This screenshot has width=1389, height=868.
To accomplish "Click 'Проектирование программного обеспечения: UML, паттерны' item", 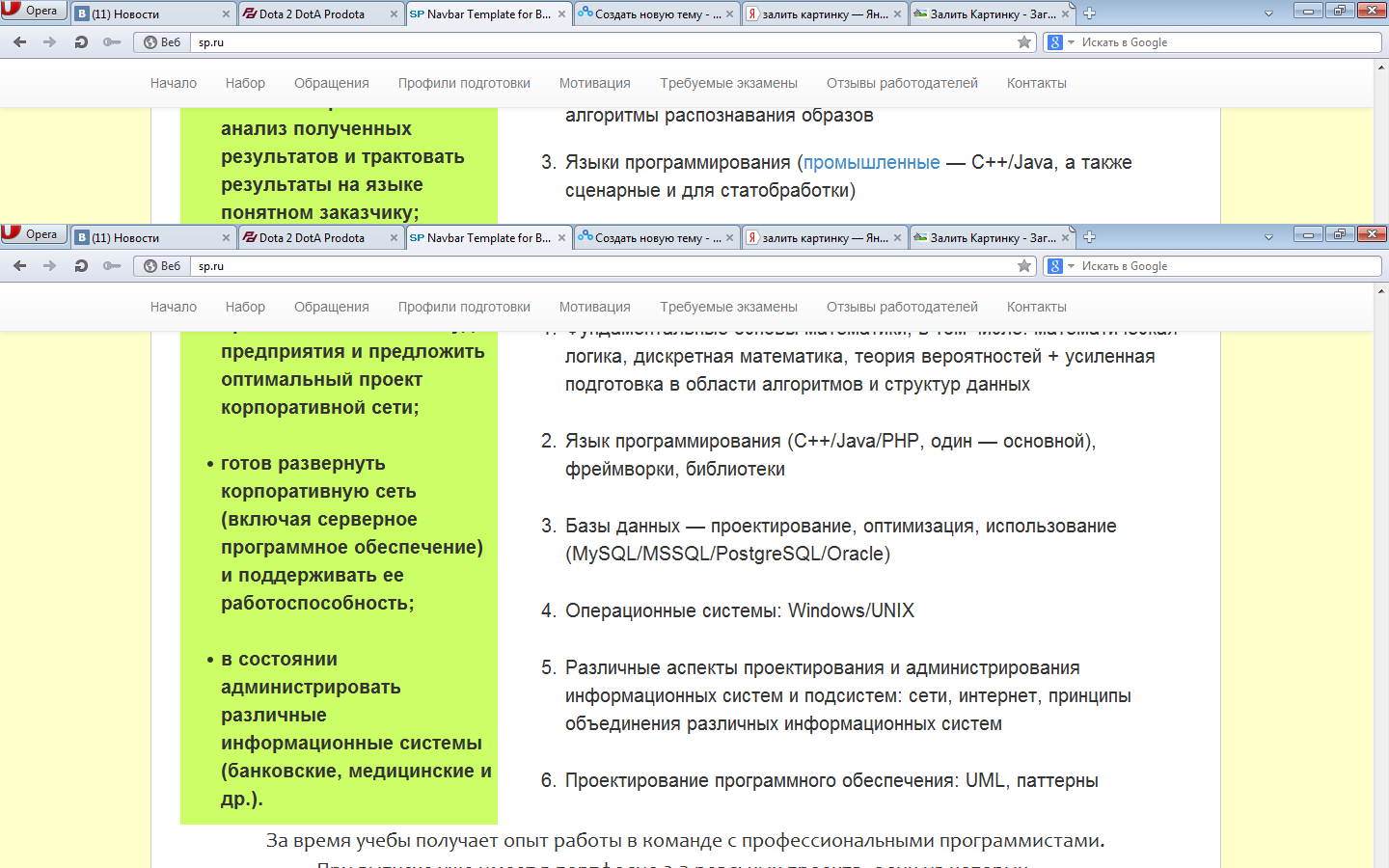I will point(831,780).
